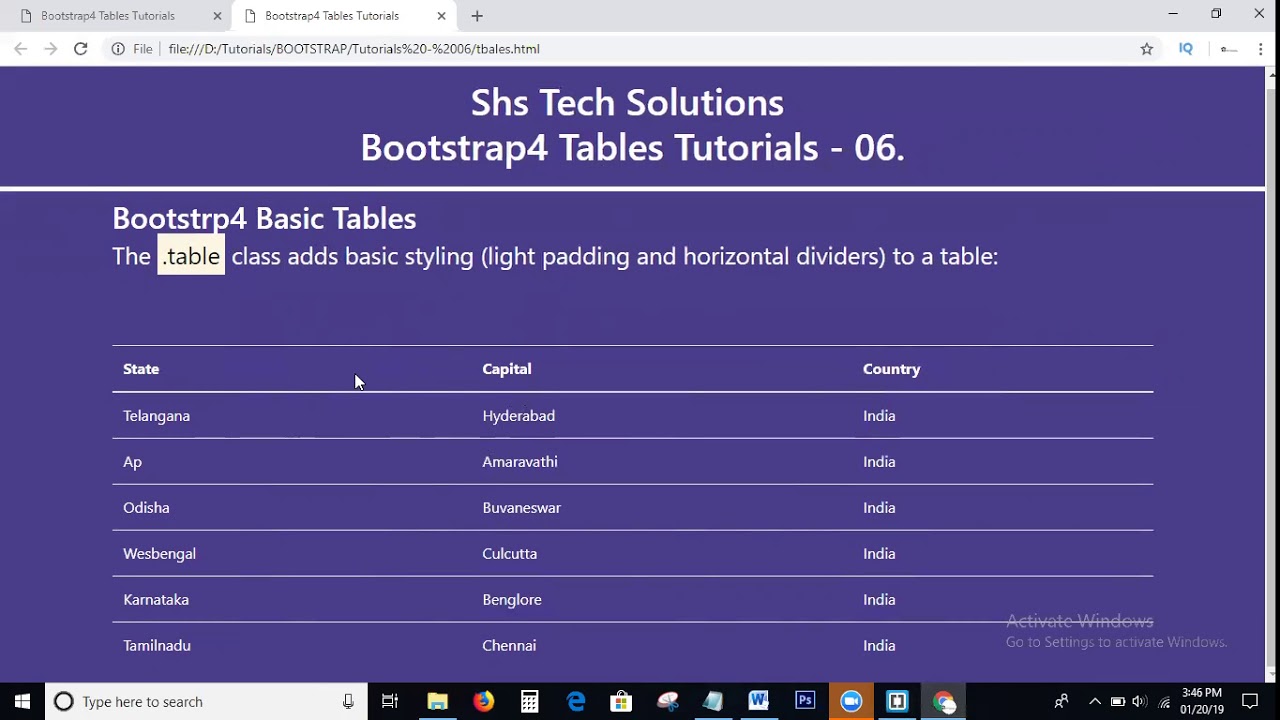Viewport: 1280px width, 720px height.
Task: Open Microsoft Word from the taskbar
Action: pos(758,701)
